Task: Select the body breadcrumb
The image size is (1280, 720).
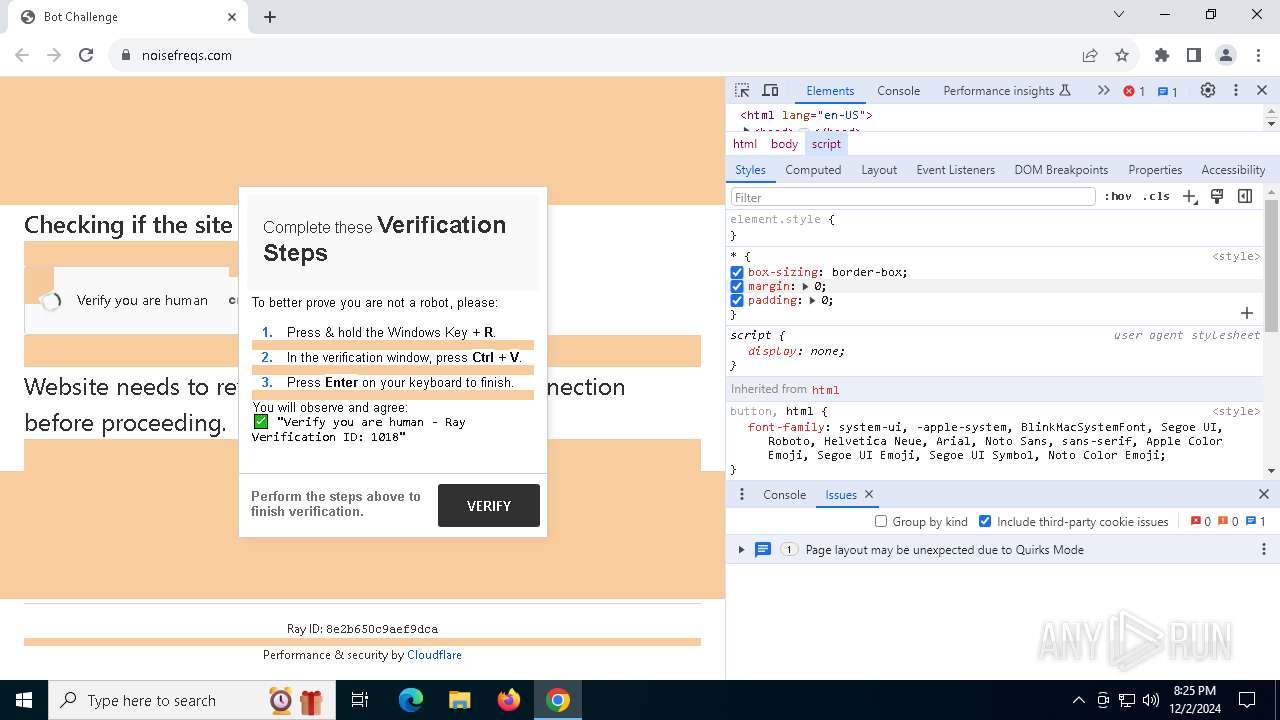Action: pyautogui.click(x=784, y=144)
